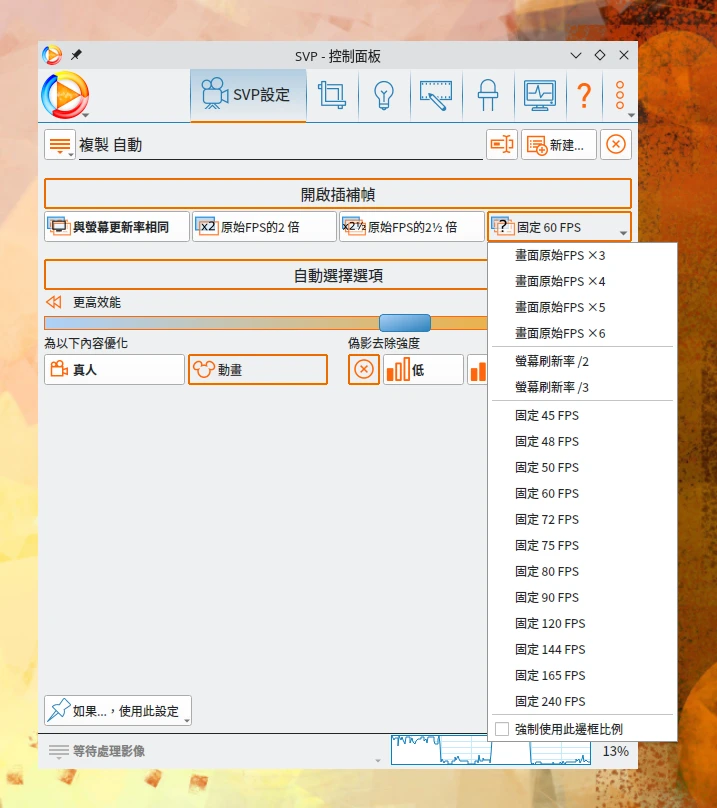Screen dimensions: 717x808
Task: Select 固定 60 FPS menu entry
Action: click(582, 494)
